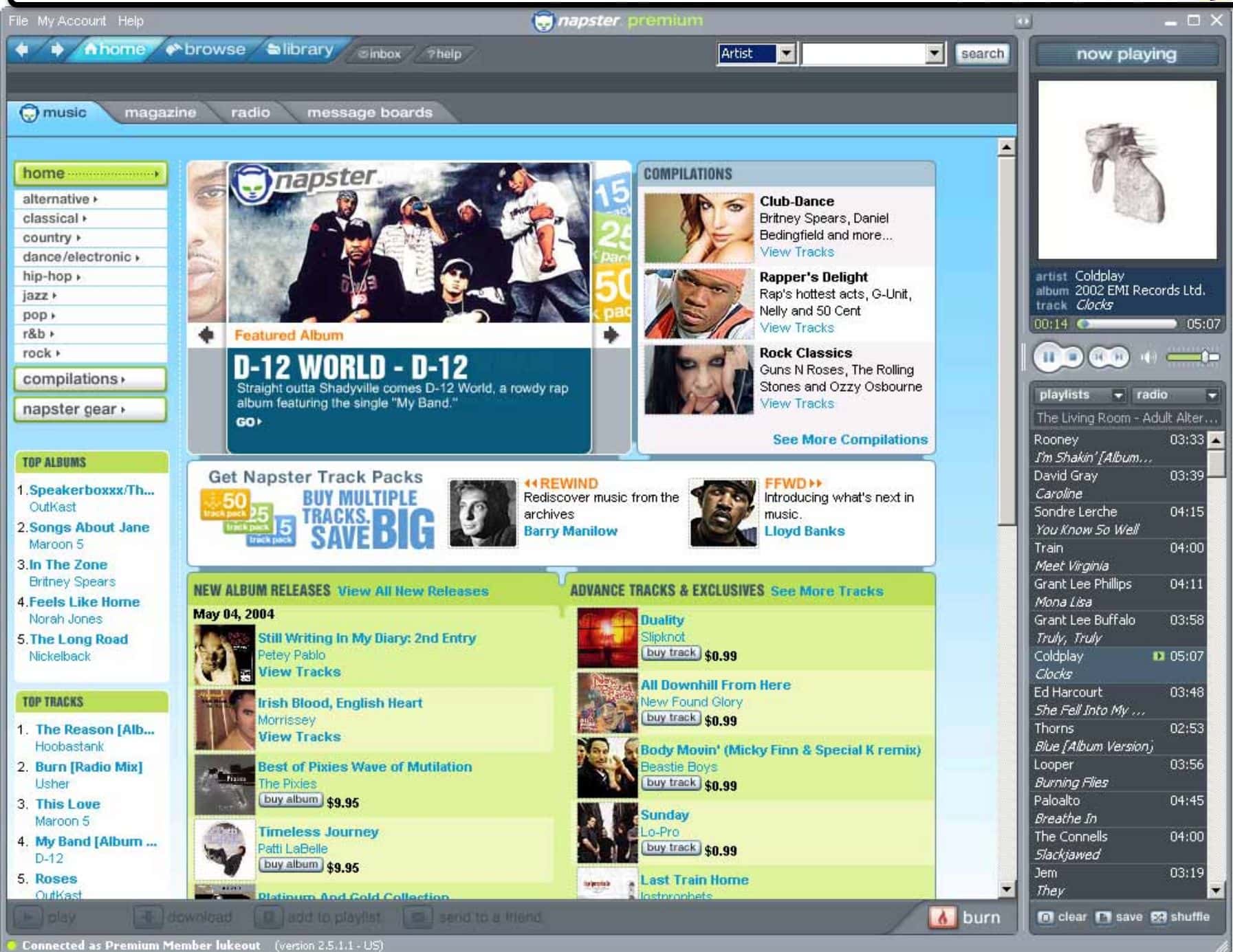
Task: Click into the search text field
Action: (x=864, y=53)
